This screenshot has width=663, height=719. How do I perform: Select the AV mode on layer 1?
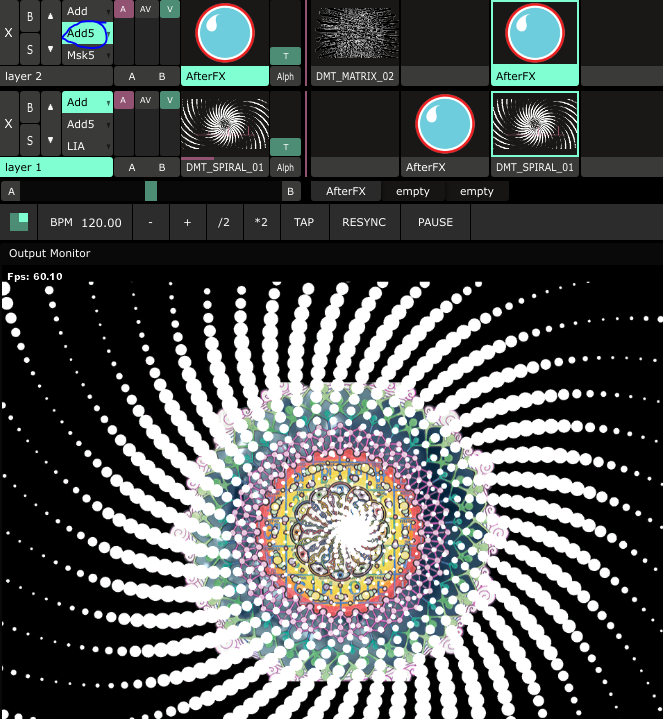[x=146, y=100]
